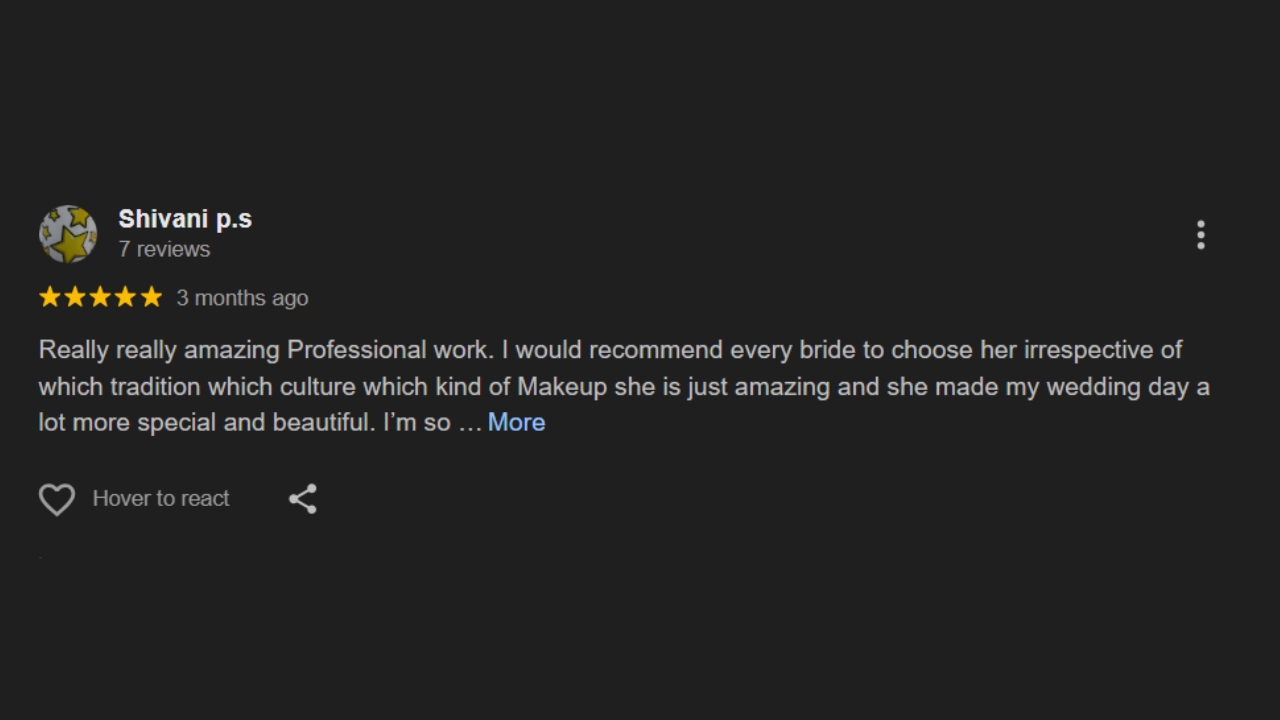Open reviewer name Shivani p.s
The height and width of the screenshot is (720, 1280).
185,219
